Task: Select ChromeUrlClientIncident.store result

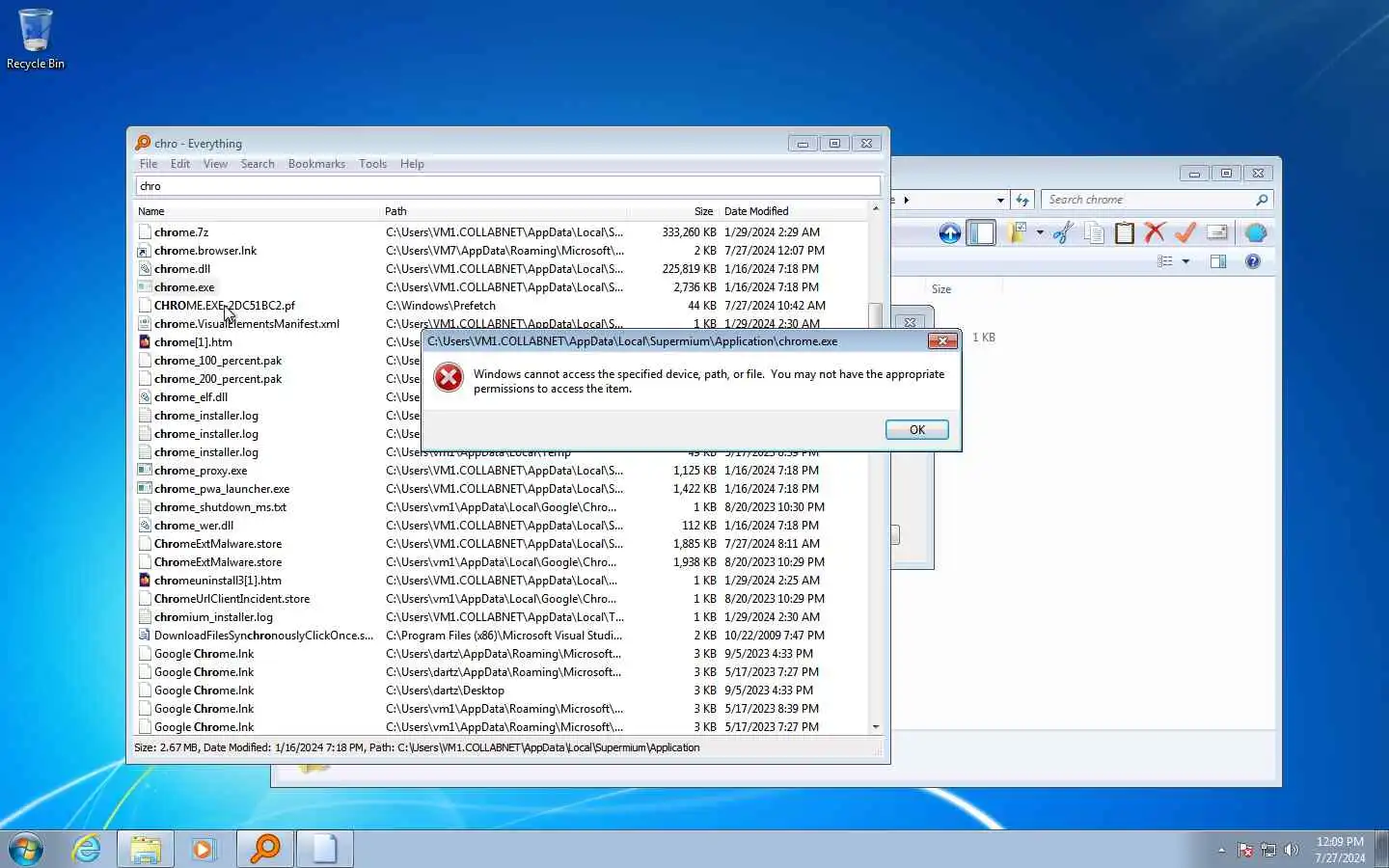Action: (x=231, y=599)
